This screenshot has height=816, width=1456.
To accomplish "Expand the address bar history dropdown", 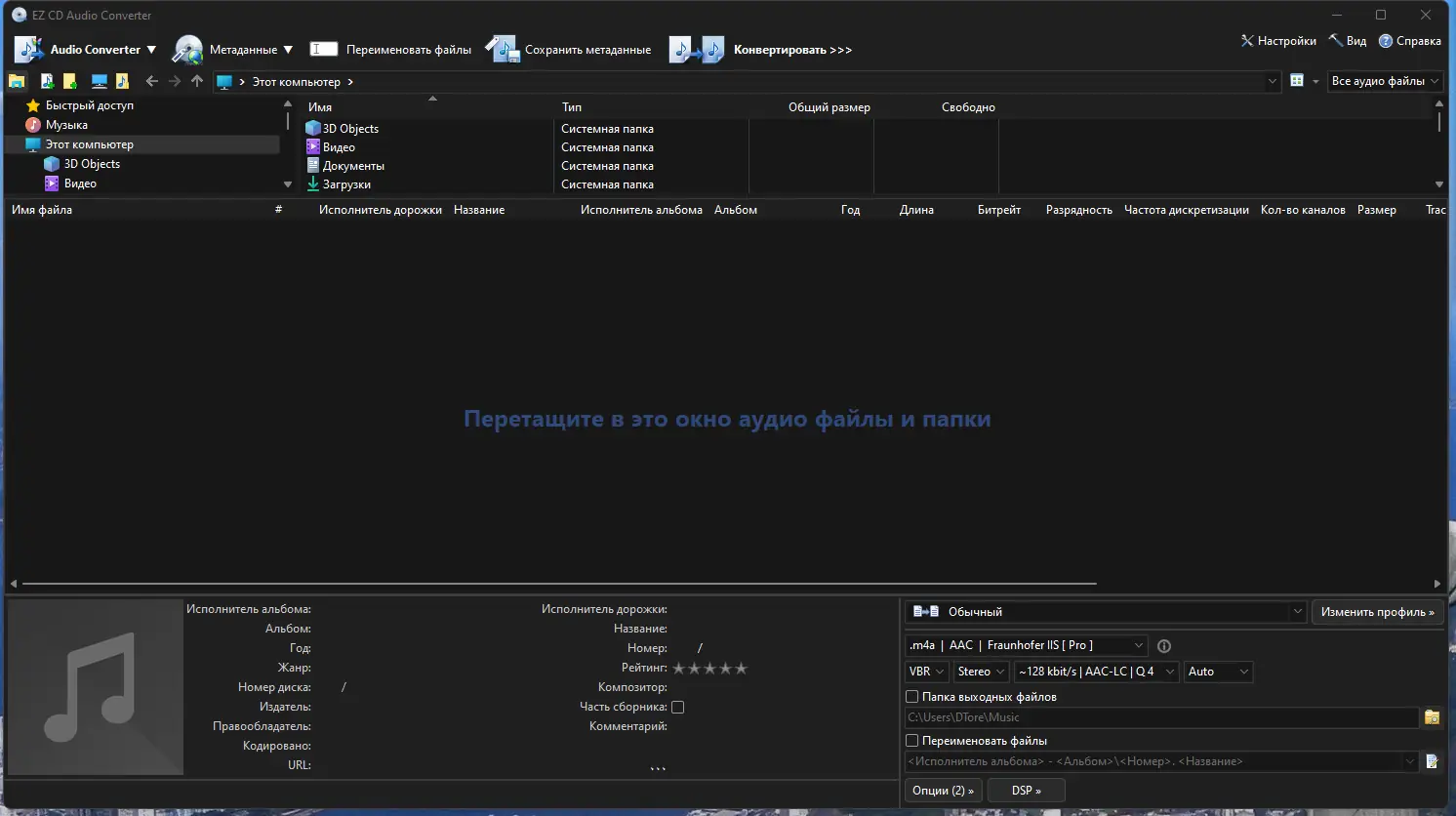I will pos(1273,82).
